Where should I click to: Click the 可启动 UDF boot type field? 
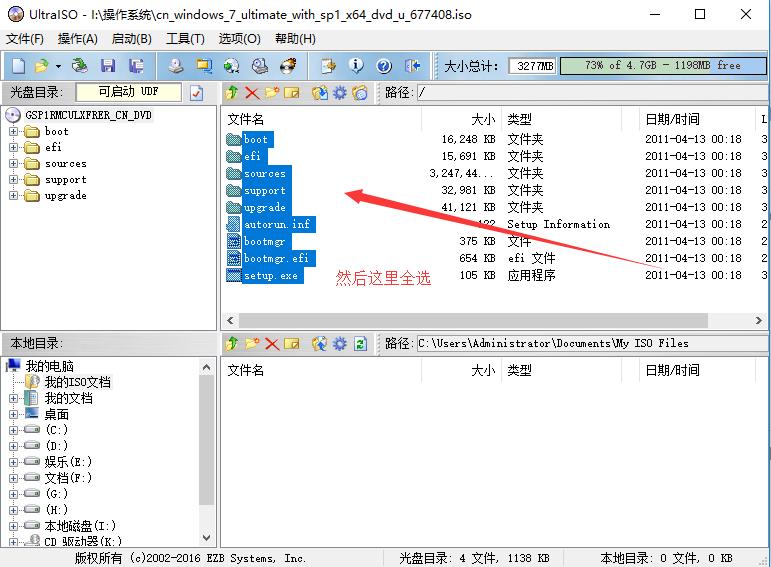128,92
